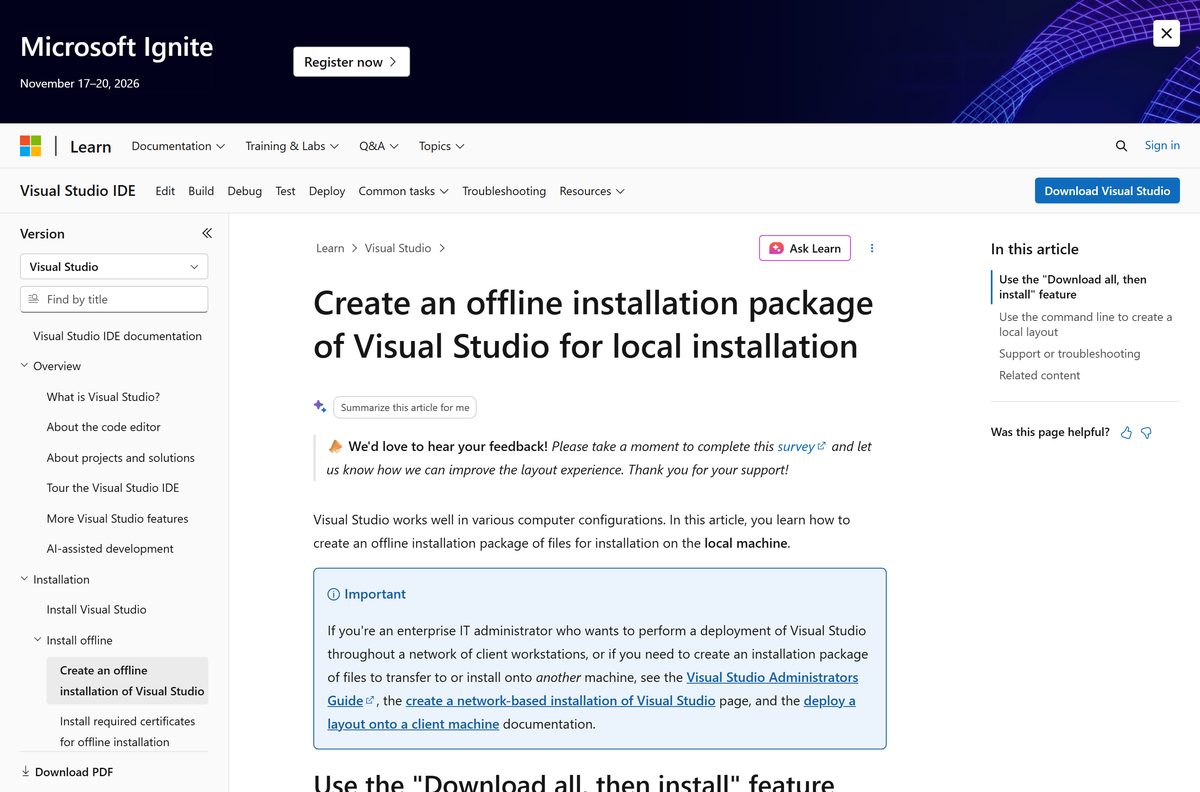Screen dimensions: 1200x792
Task: Collapse the Overview tree section
Action: (25, 366)
